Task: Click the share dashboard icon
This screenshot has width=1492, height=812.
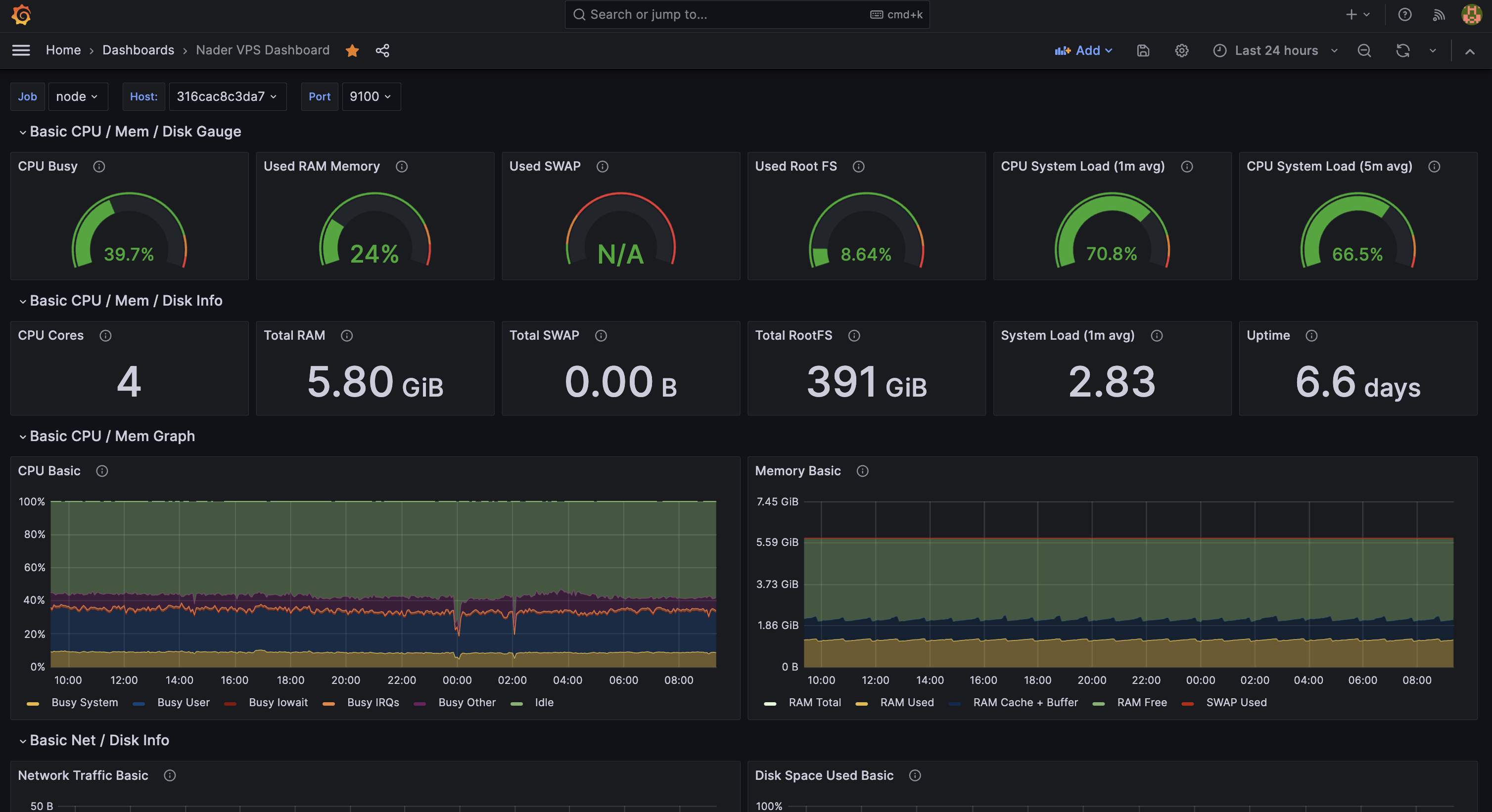Action: coord(382,50)
